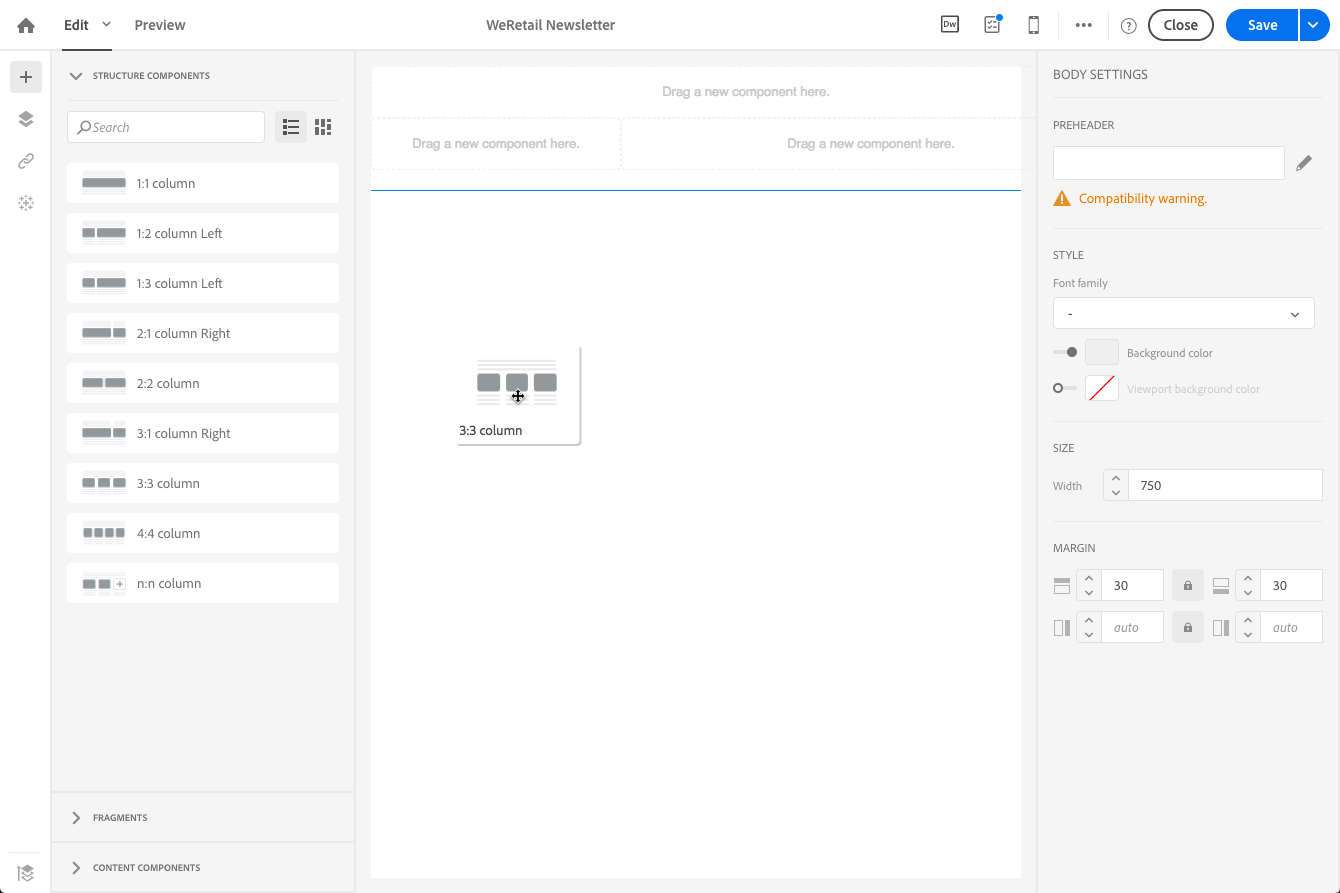Open the checklist alerts icon
Image resolution: width=1340 pixels, height=893 pixels.
(992, 25)
